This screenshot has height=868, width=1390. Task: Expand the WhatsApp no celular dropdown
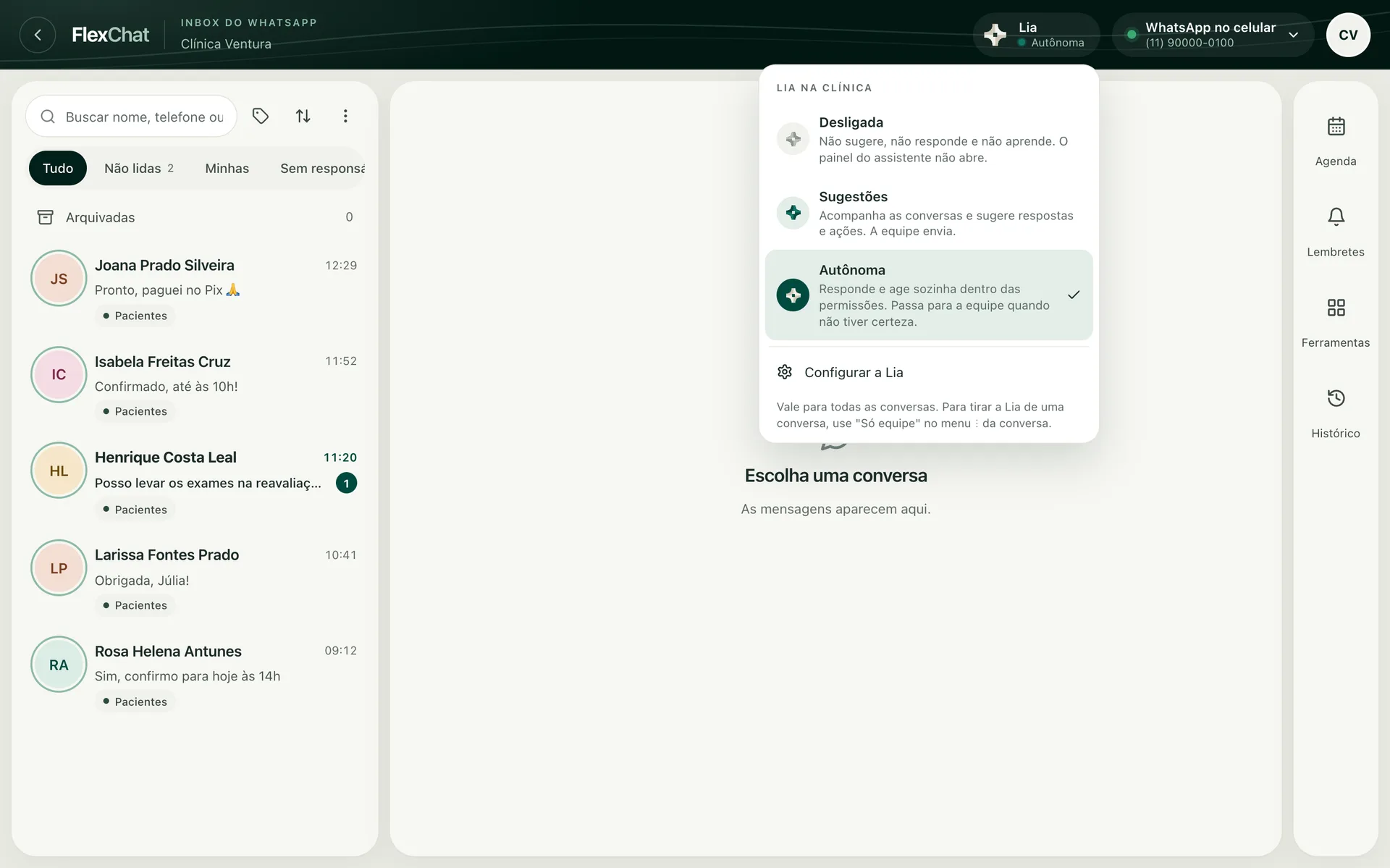pyautogui.click(x=1213, y=35)
